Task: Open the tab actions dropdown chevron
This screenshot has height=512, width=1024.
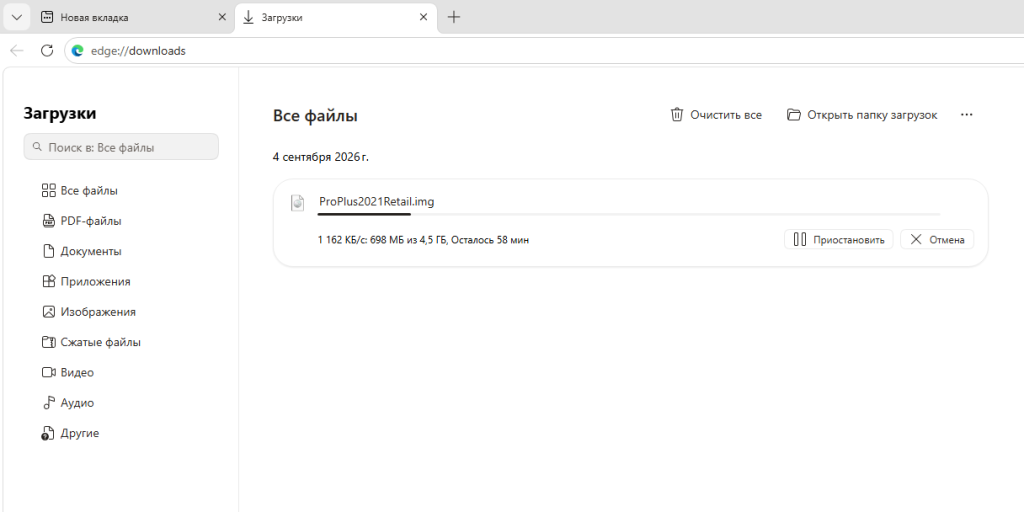Action: click(17, 18)
